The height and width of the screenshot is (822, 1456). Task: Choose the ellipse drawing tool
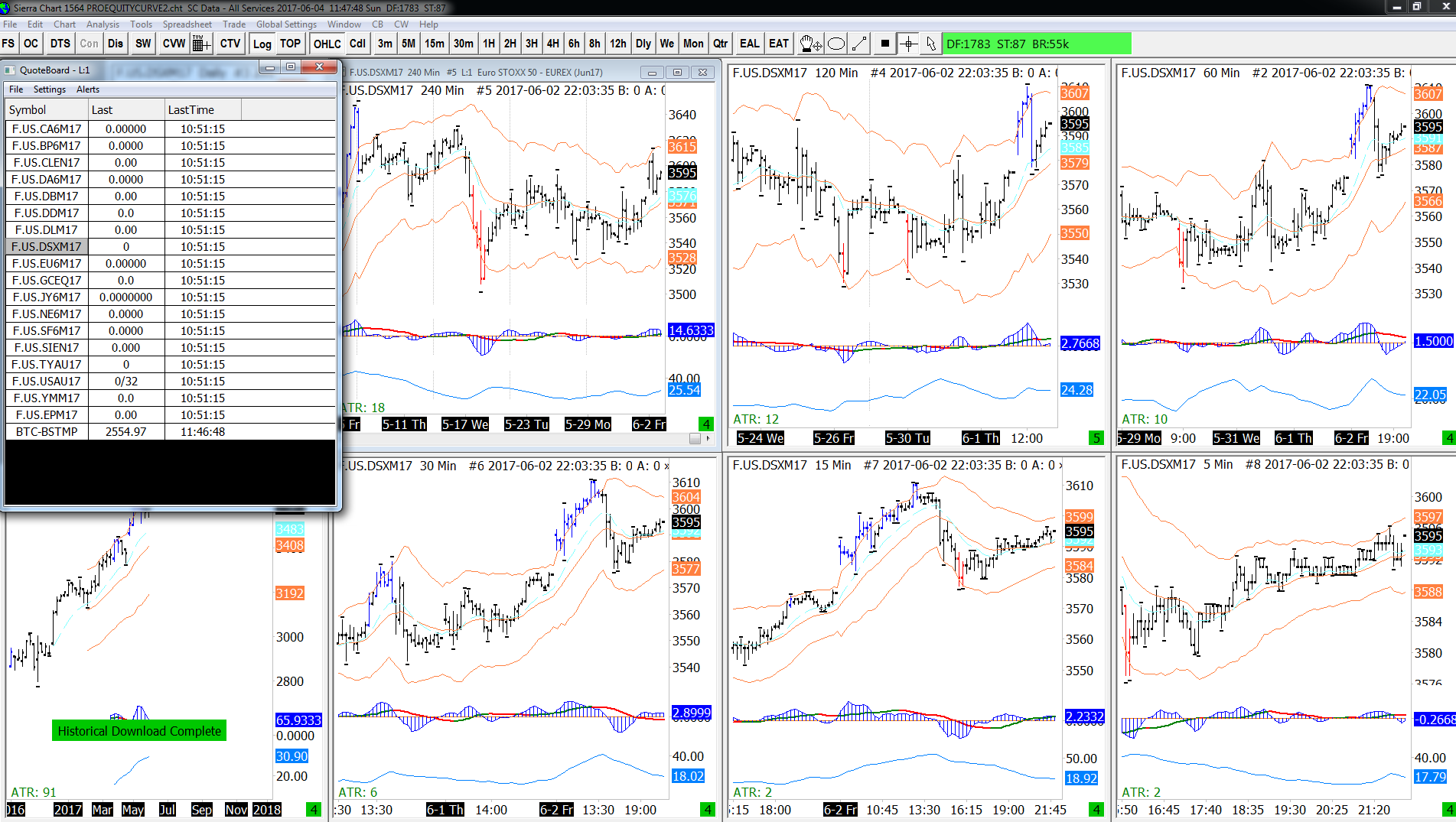(836, 44)
